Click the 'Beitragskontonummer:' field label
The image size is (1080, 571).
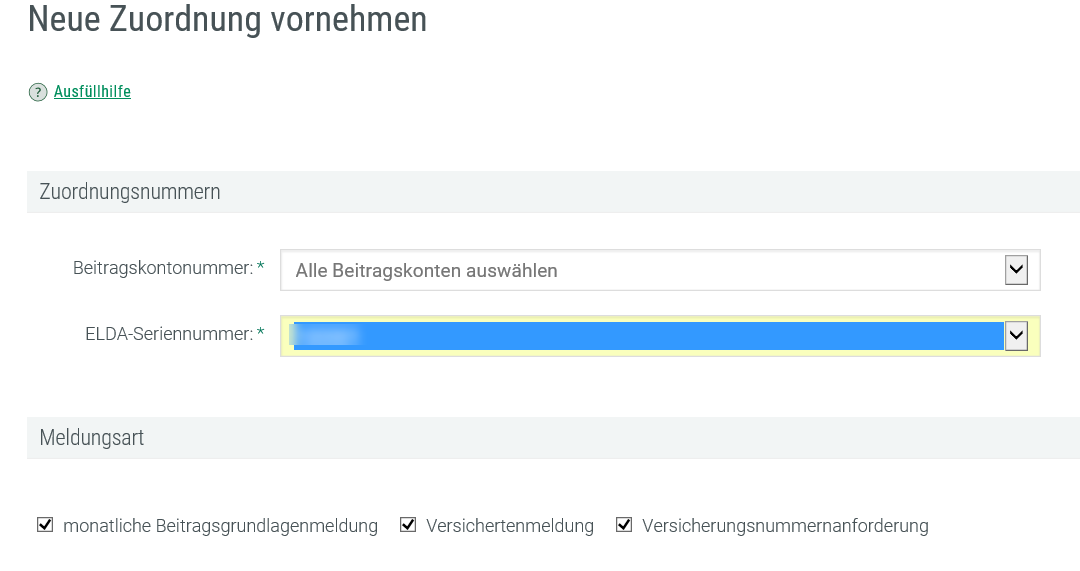tap(162, 268)
